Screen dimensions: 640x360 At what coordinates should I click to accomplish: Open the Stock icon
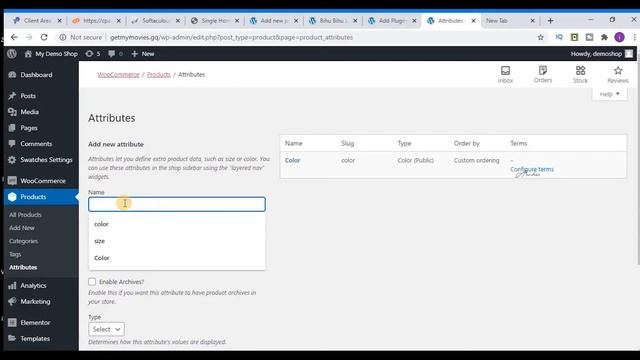(580, 75)
